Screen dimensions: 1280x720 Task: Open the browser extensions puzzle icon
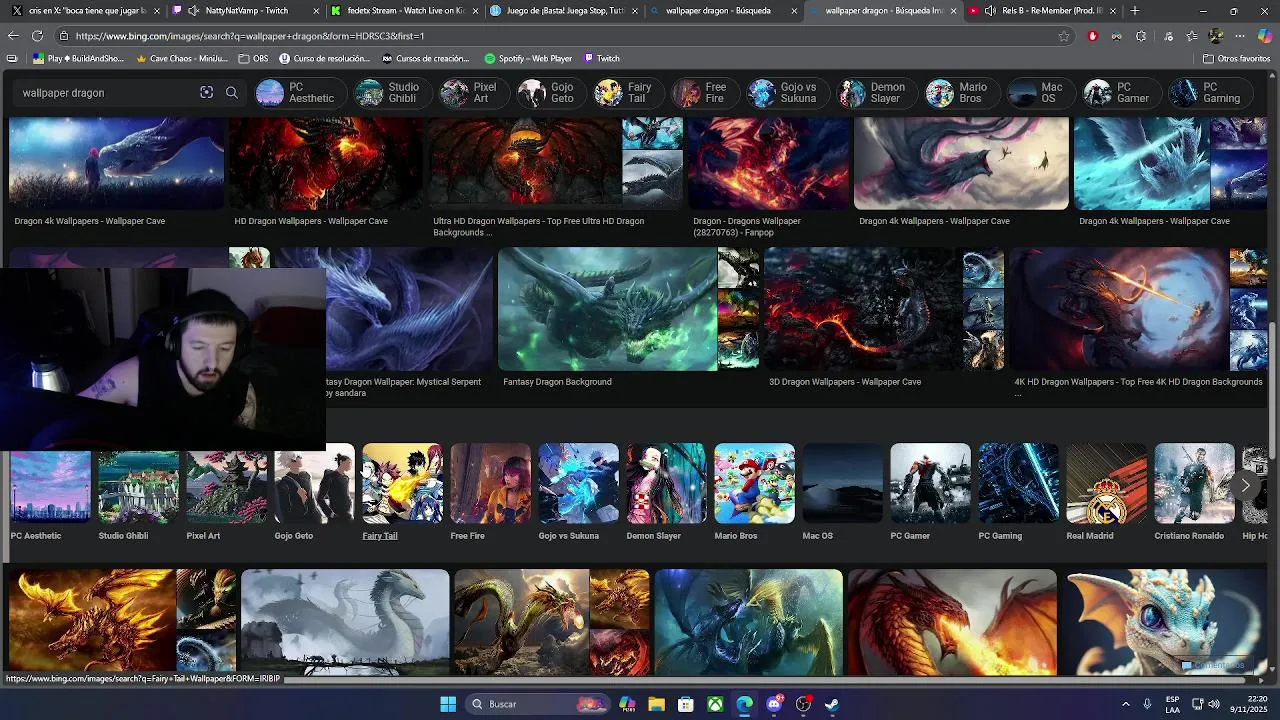1141,36
